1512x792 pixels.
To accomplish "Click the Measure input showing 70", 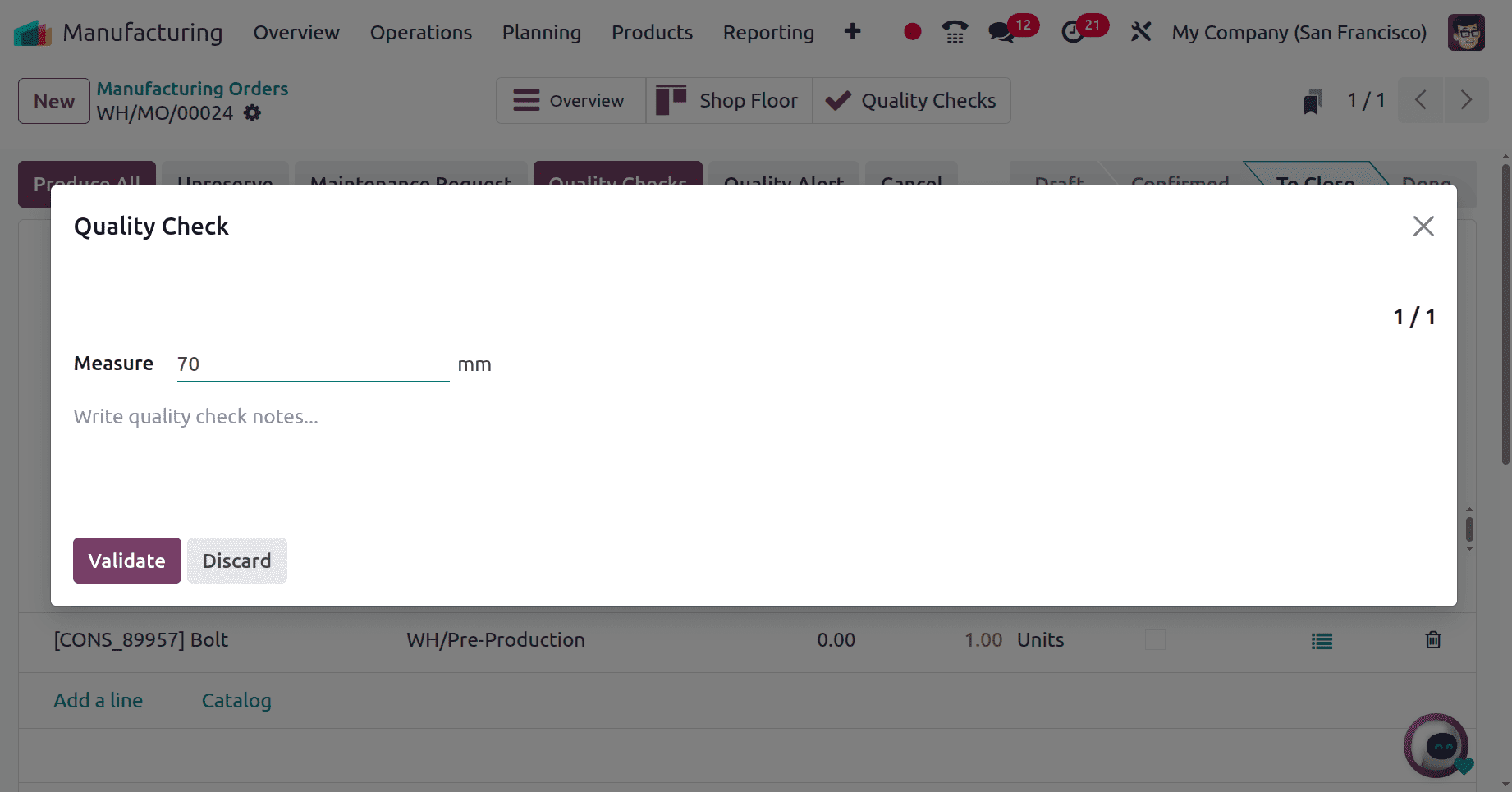I will pos(312,364).
